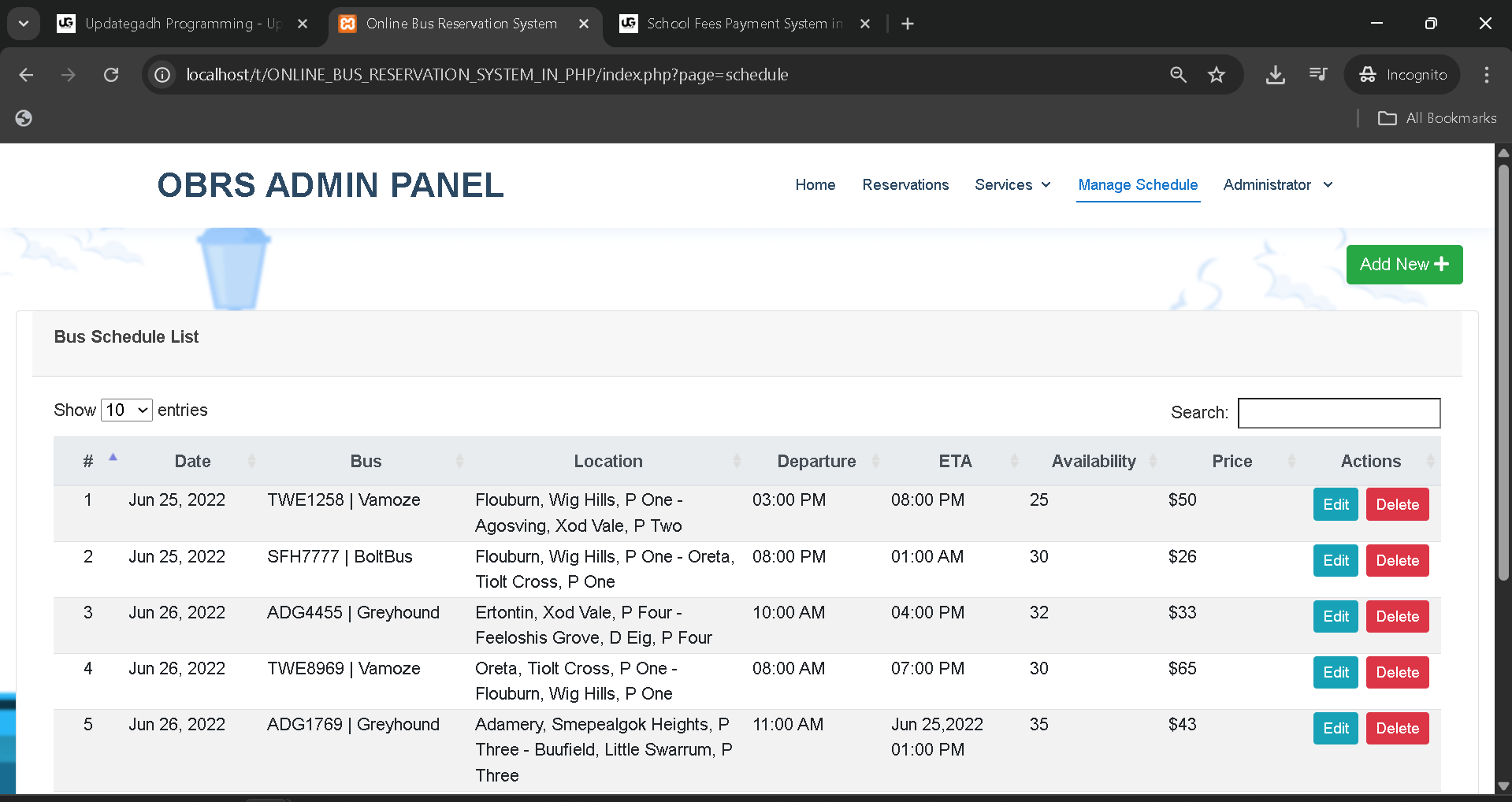Screen dimensions: 1512x802
Task: Click the back navigation arrow
Action: pyautogui.click(x=26, y=75)
